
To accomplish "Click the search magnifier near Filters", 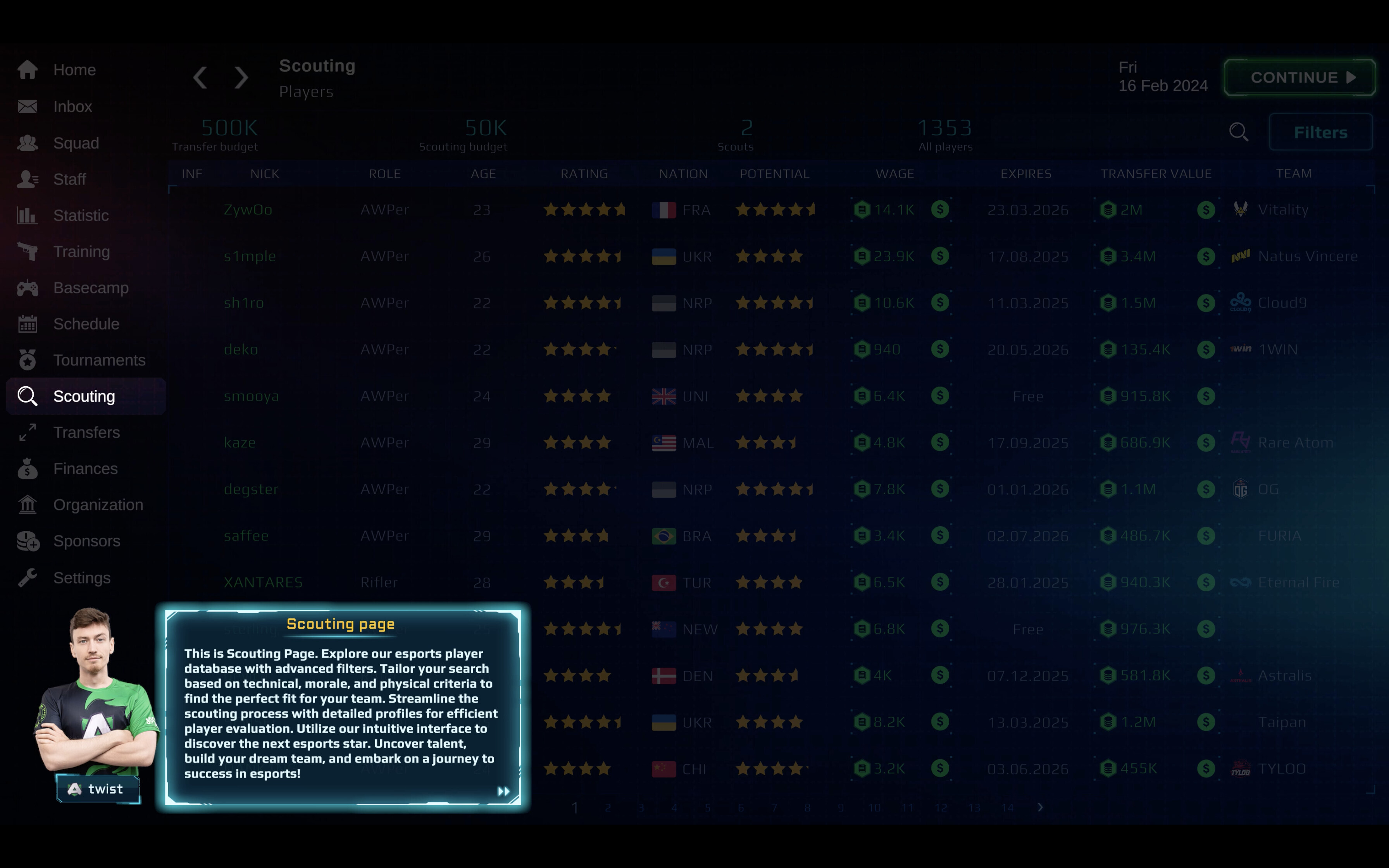I will tap(1239, 132).
